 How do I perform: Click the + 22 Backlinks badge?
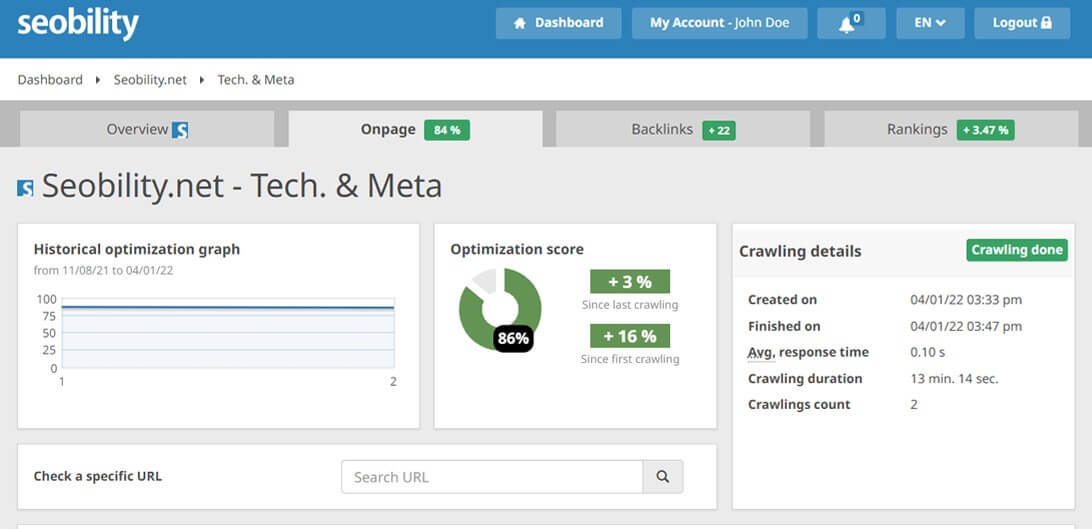719,130
